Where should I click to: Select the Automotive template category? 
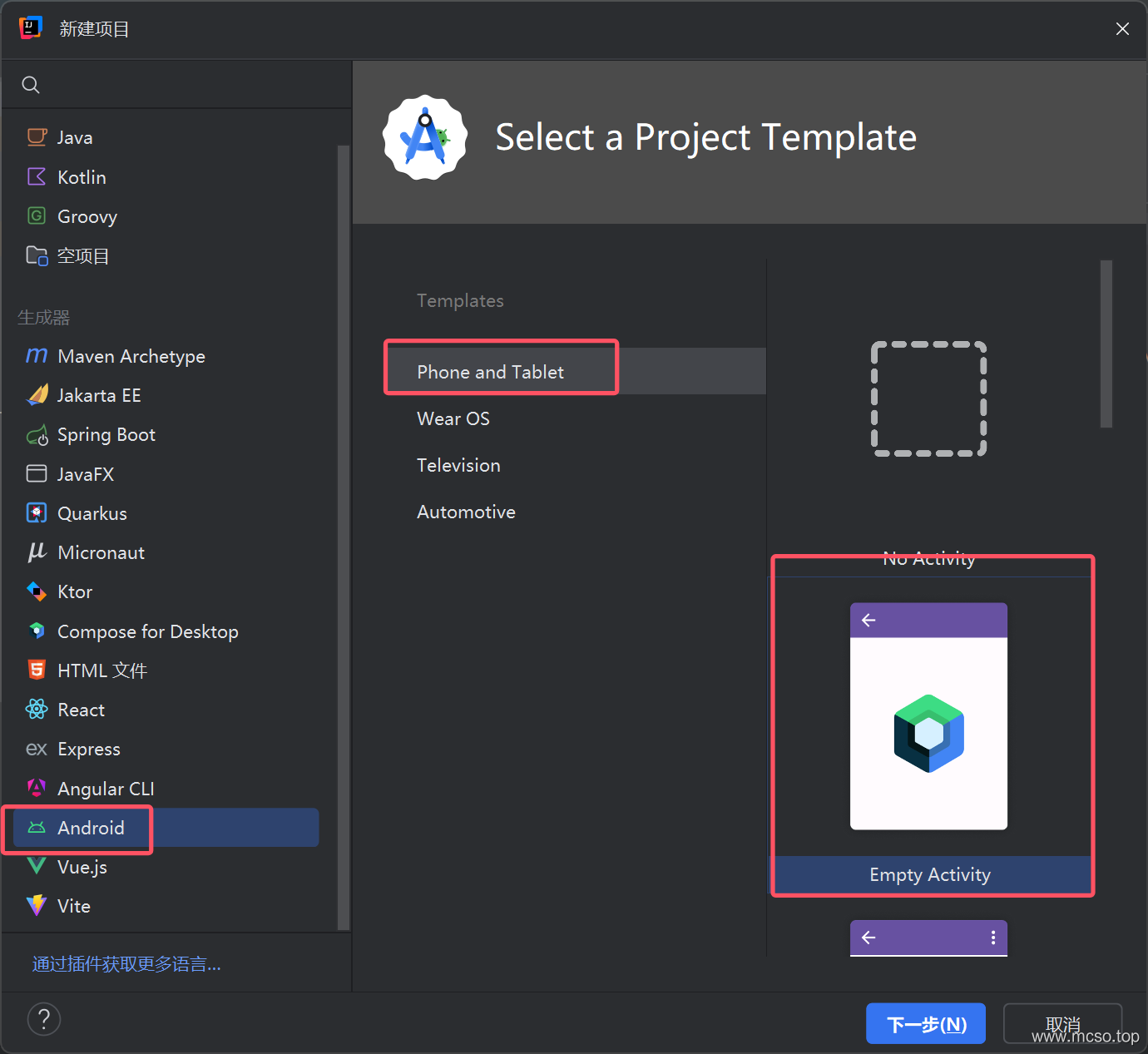tap(575, 512)
